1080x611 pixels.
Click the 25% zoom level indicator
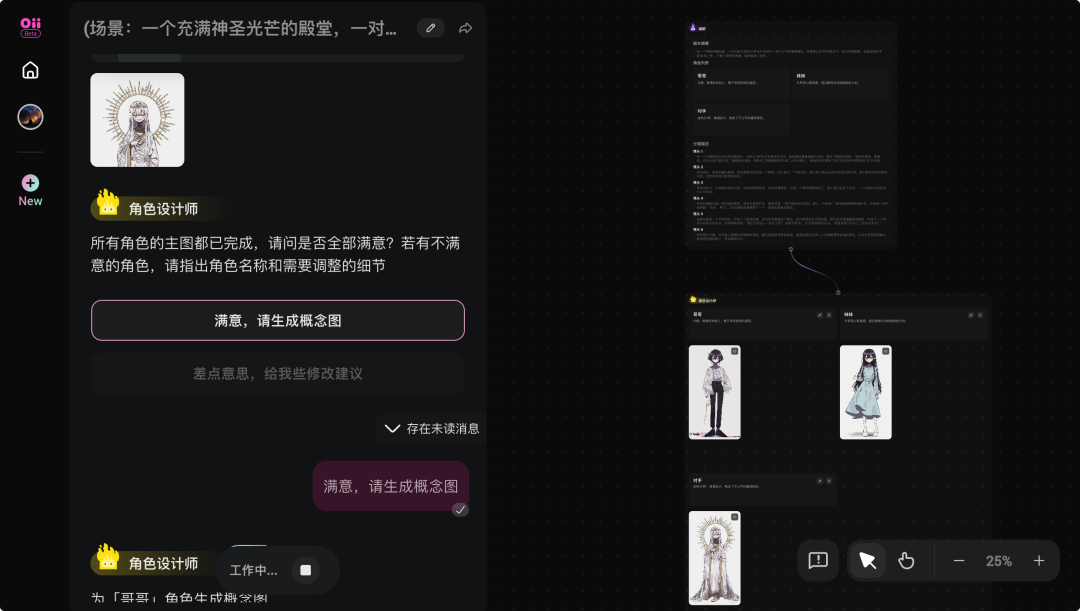click(998, 561)
